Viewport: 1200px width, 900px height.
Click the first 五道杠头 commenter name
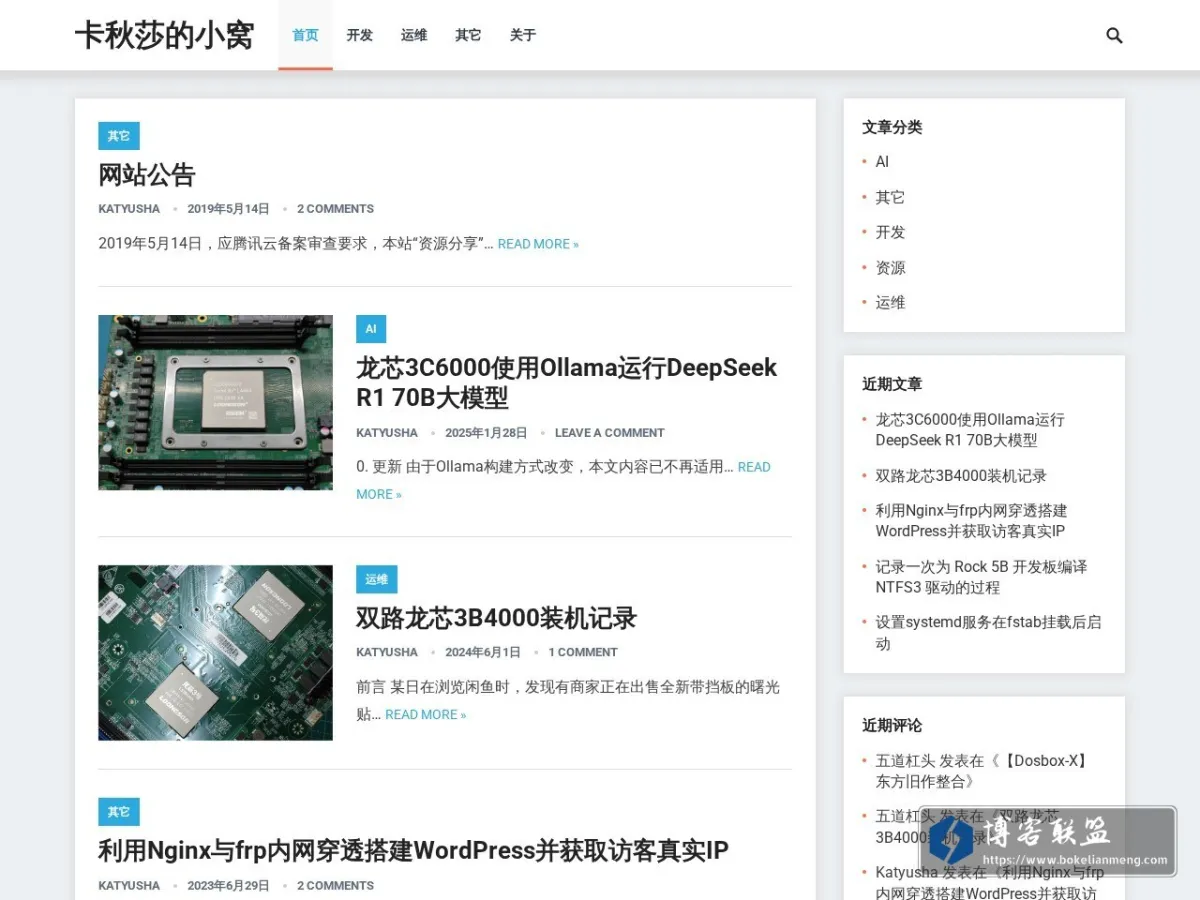[x=905, y=761]
